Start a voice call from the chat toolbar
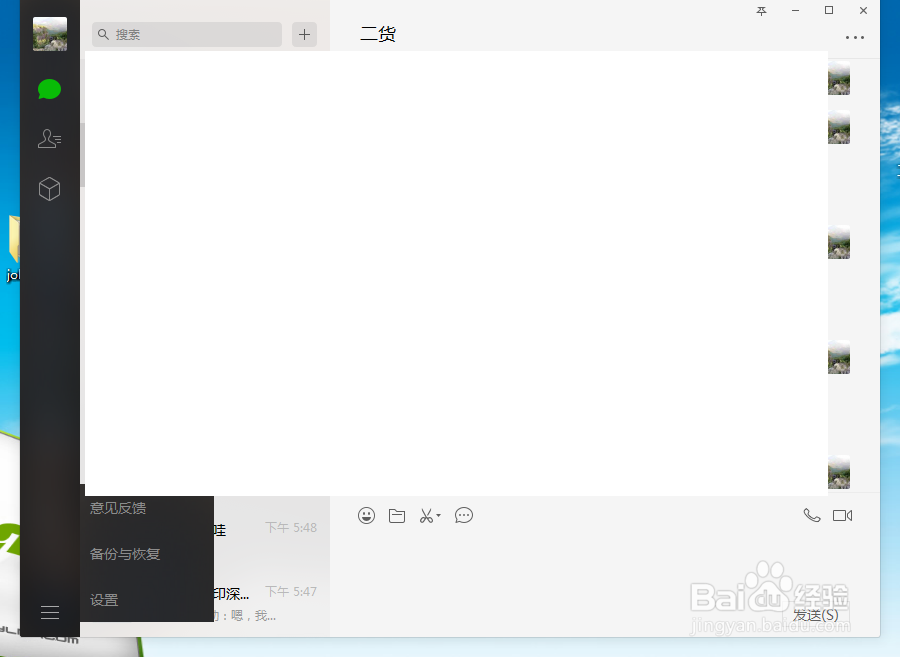The width and height of the screenshot is (900, 657). coord(812,515)
